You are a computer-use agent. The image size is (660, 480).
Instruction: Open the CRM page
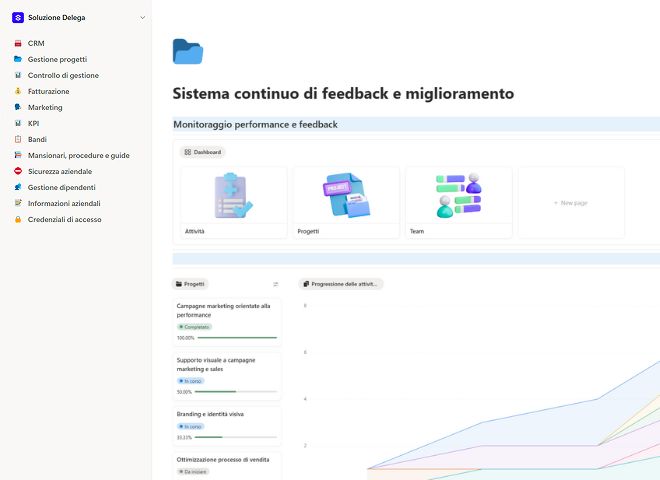pos(36,43)
